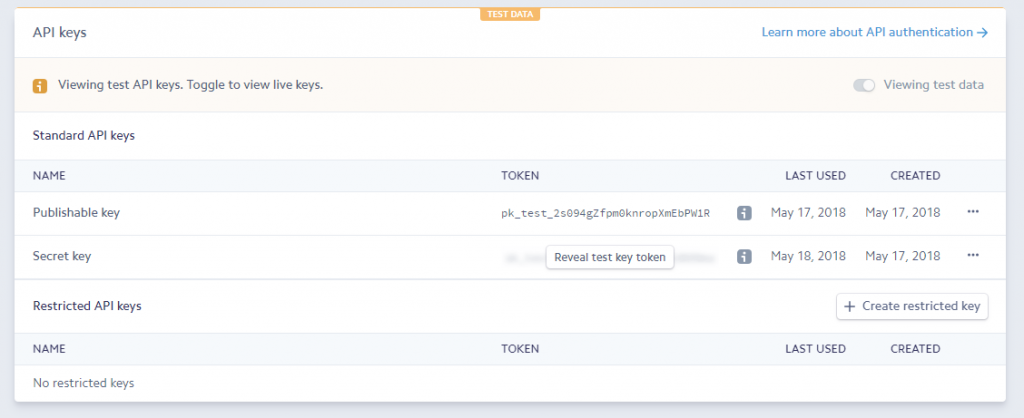Image resolution: width=1024 pixels, height=418 pixels.
Task: Click the TEST DATA badge at top
Action: pos(511,14)
